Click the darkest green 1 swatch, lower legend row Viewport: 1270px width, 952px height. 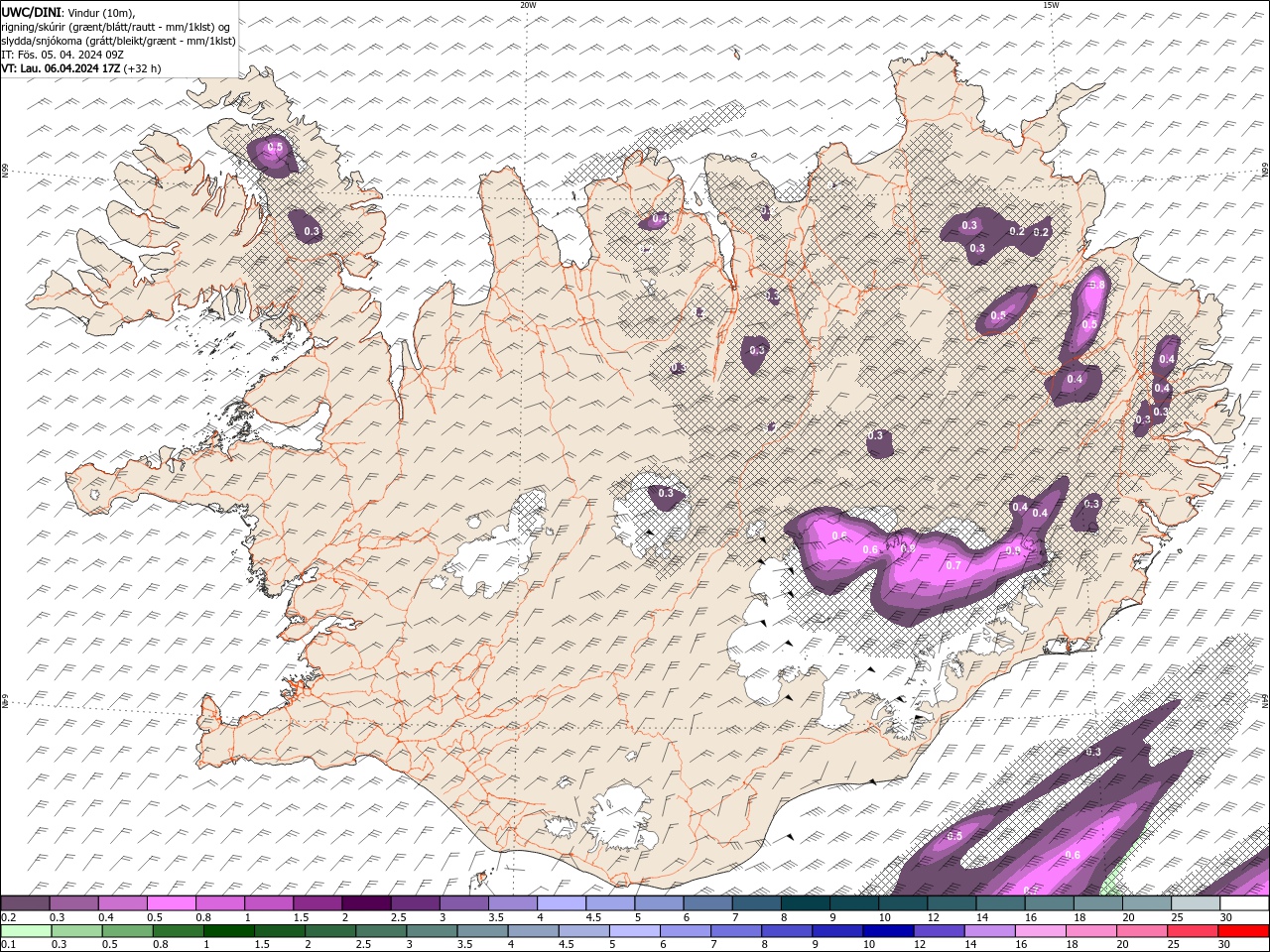229,931
